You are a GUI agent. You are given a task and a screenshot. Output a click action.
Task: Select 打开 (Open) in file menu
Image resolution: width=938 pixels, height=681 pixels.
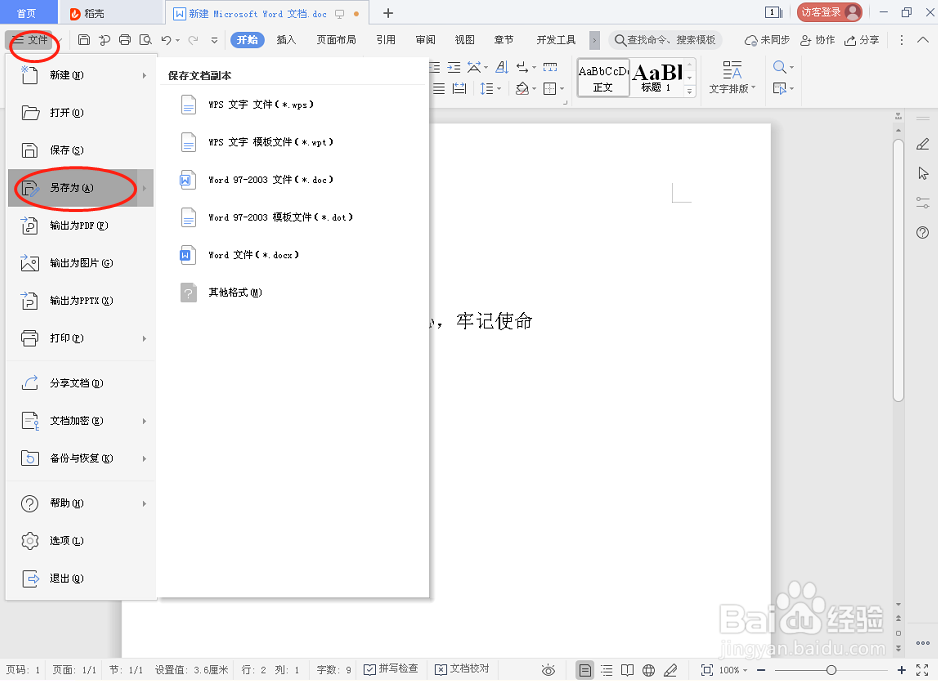coord(81,113)
